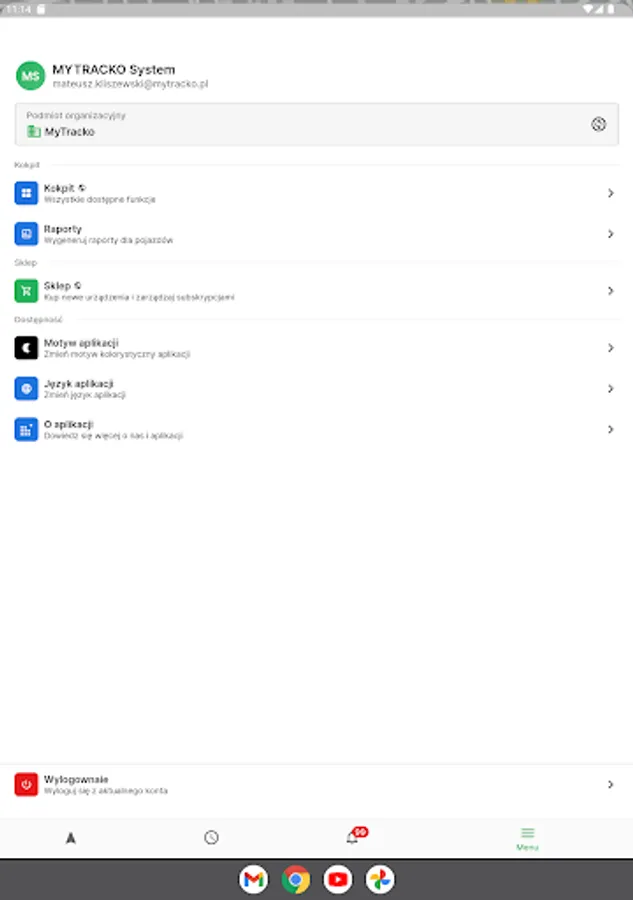Expand Kokpit row with its chevron

coord(611,193)
